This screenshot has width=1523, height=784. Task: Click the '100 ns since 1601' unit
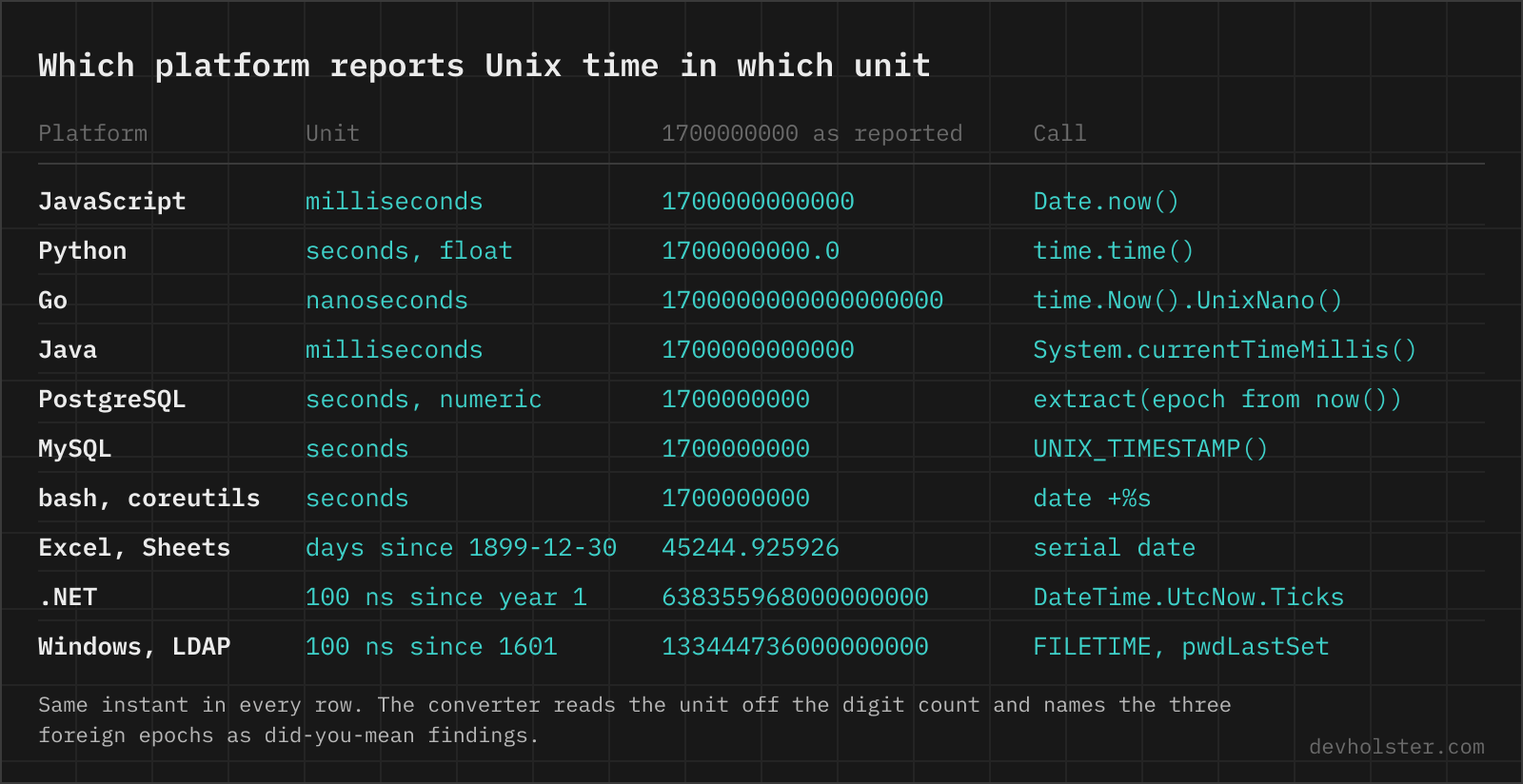[431, 647]
